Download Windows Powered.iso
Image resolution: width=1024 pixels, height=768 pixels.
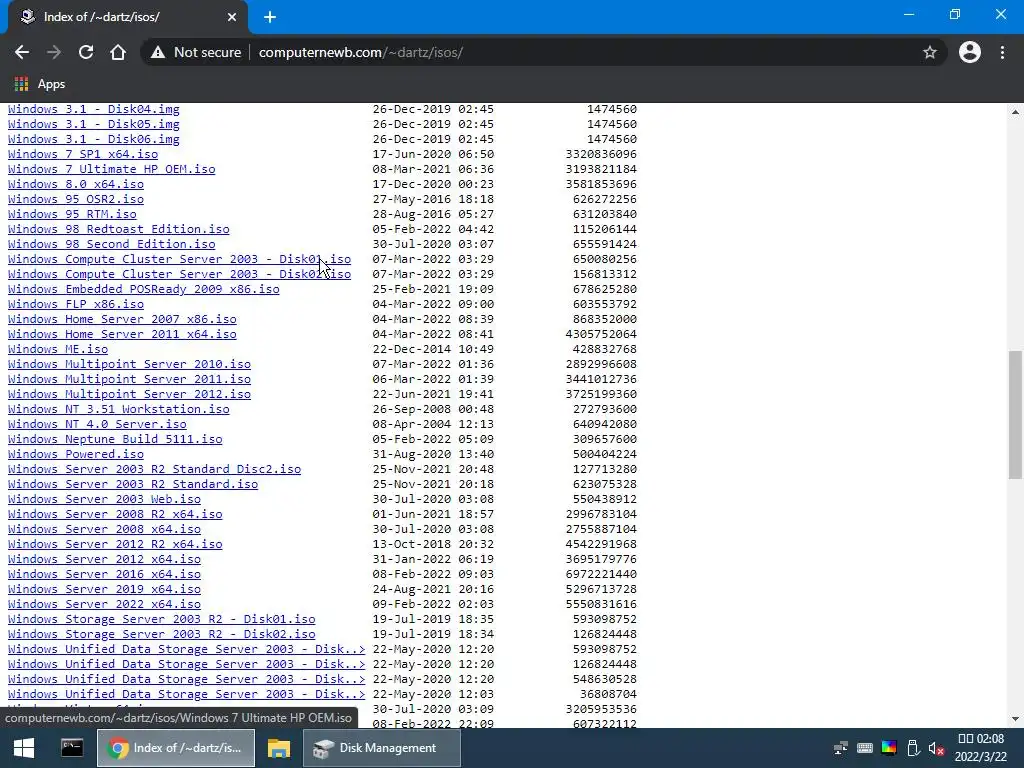(x=76, y=455)
